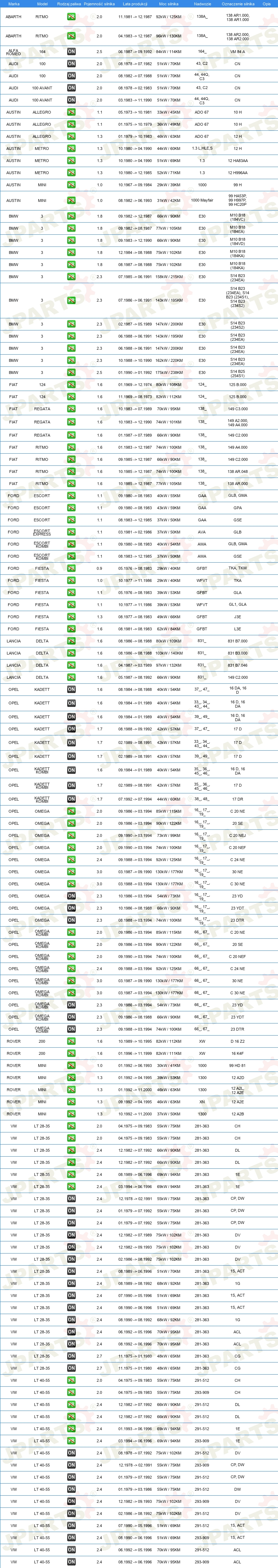Select petrol icon in Fiat Ritmo 138 AR.048 row
Viewport: 278px width, 1568px height.
coord(71,471)
